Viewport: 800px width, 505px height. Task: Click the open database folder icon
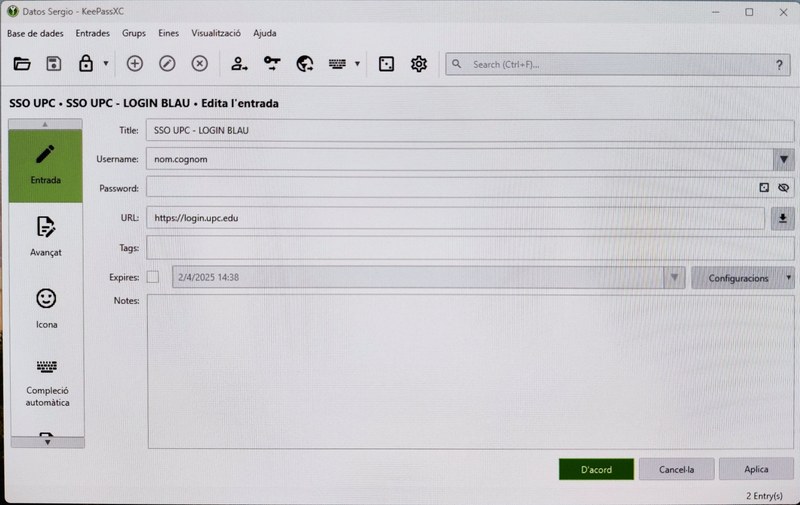[22, 64]
